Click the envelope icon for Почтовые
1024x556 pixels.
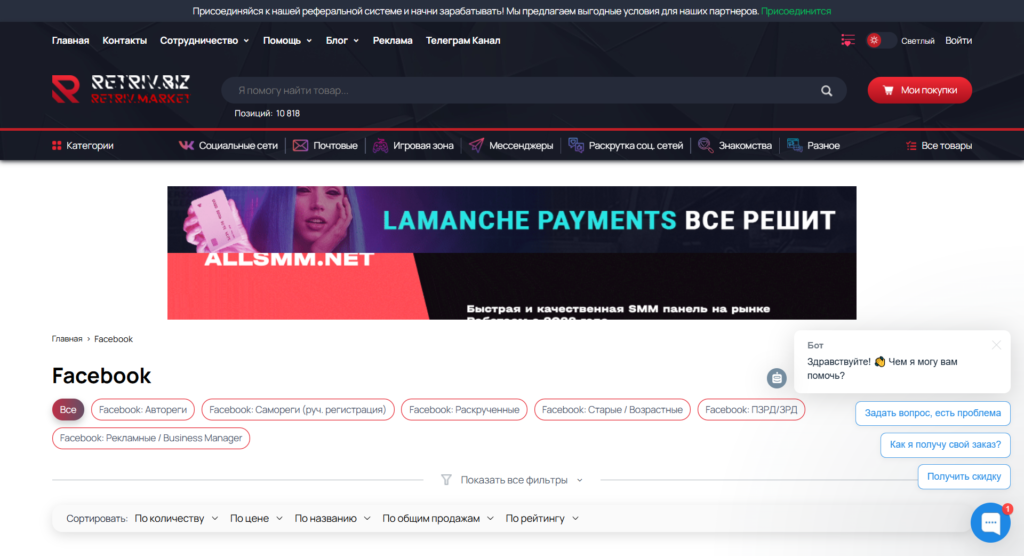tap(300, 146)
